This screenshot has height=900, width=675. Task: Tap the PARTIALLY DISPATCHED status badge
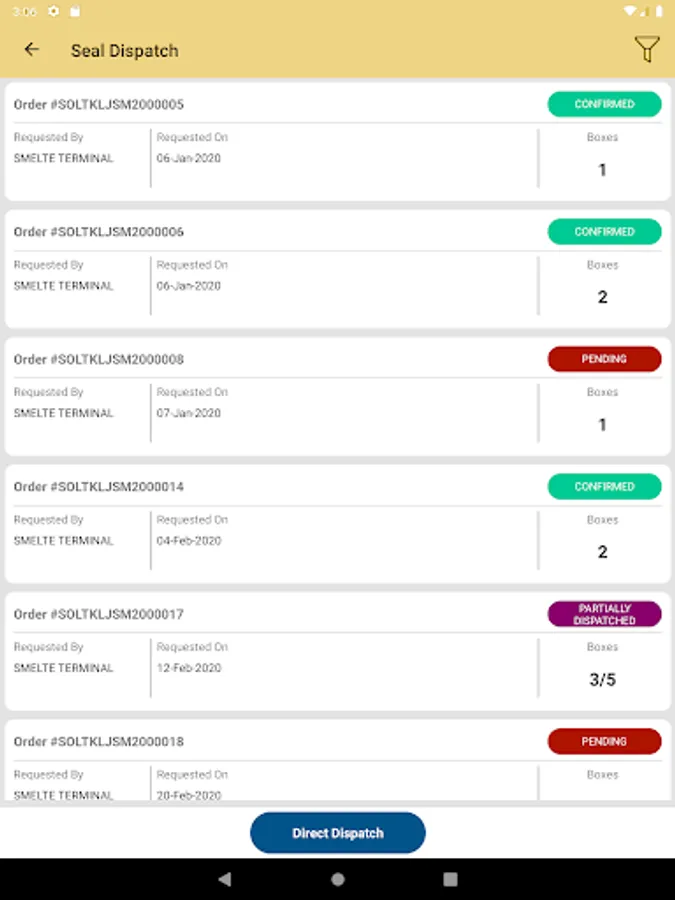(x=604, y=614)
